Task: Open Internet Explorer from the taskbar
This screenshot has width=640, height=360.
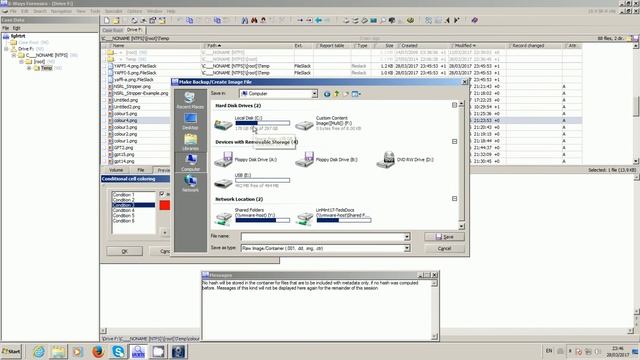Action: [x=39, y=351]
